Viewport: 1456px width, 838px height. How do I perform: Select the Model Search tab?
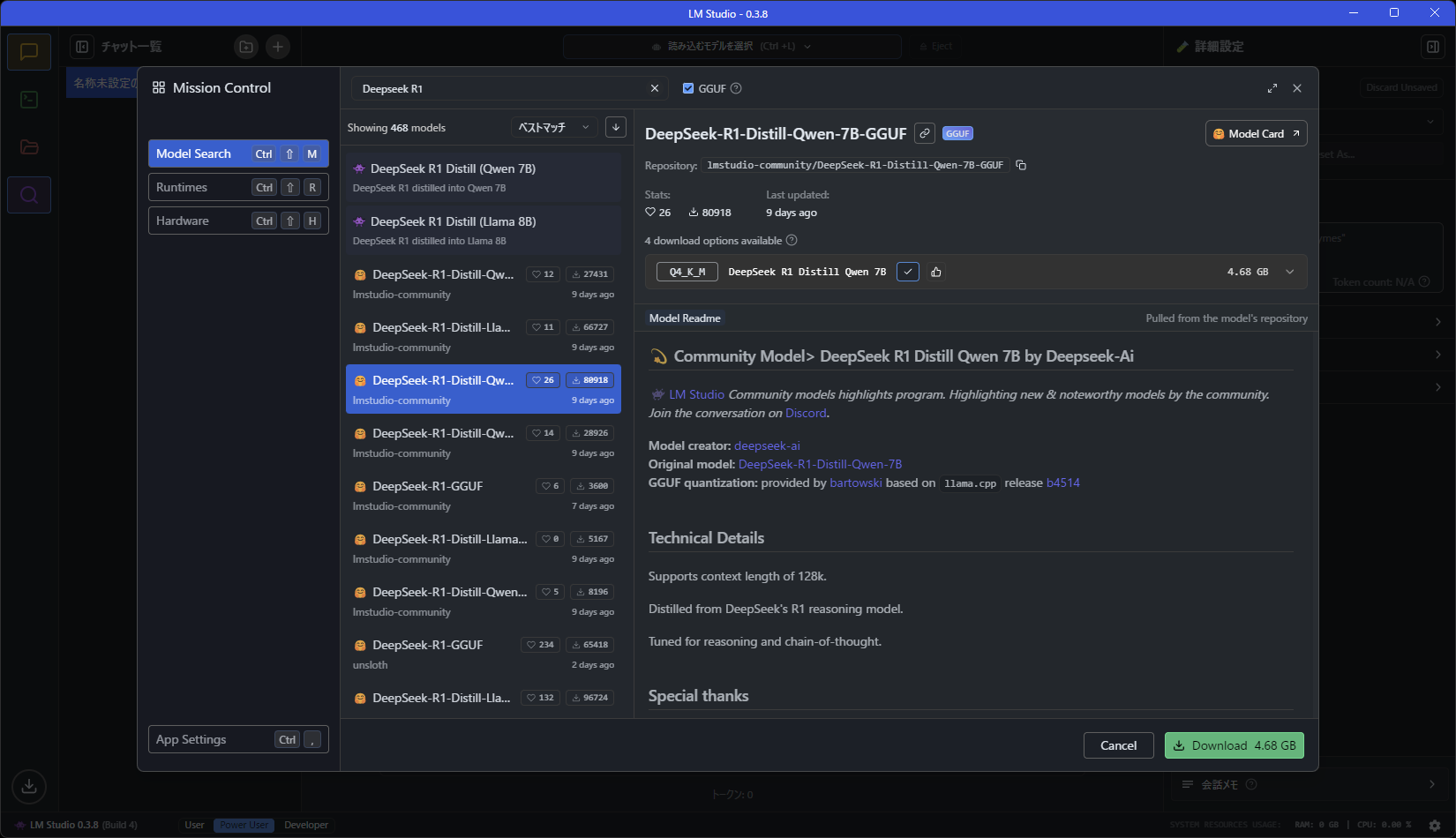[238, 153]
